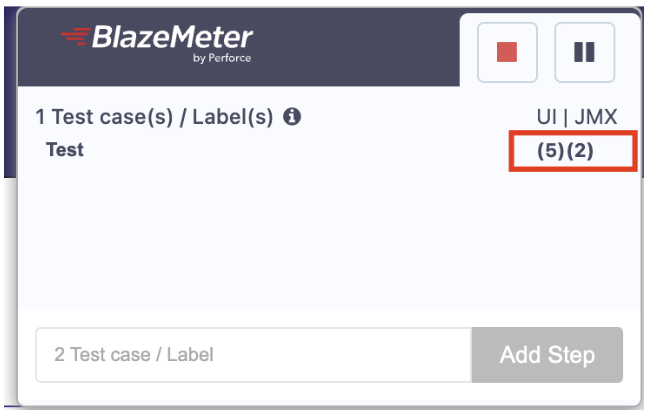The height and width of the screenshot is (410, 650).
Task: Click the "1 Test case(s) / Label(s)" heading
Action: coord(155,117)
